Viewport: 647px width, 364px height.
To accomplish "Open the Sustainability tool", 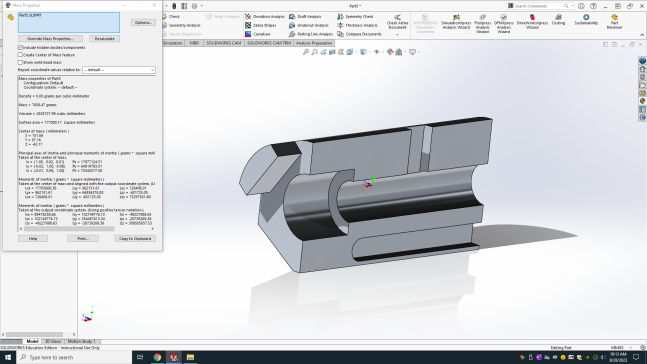I will pos(586,20).
